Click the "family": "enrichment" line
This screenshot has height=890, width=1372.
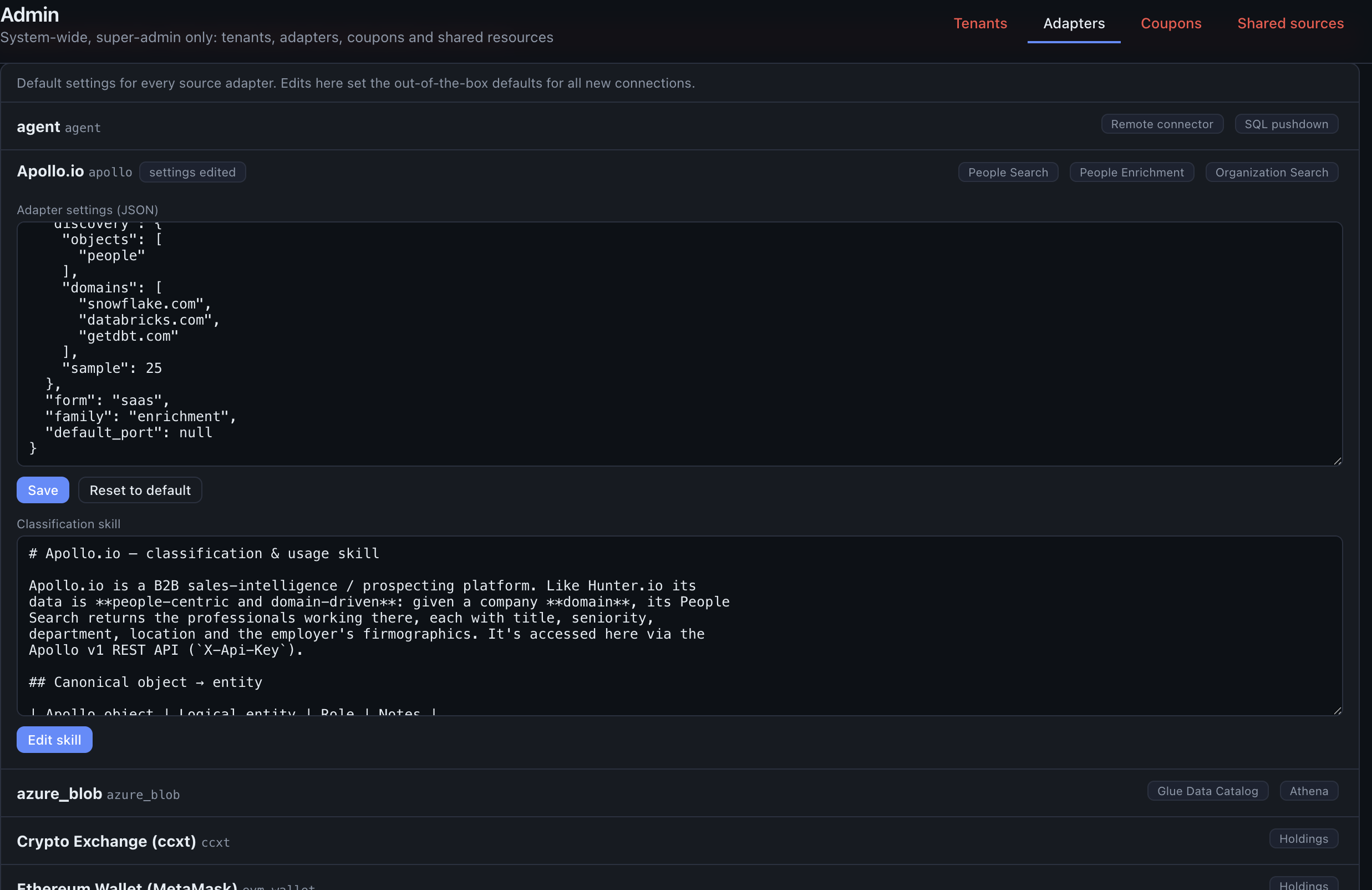[141, 417]
